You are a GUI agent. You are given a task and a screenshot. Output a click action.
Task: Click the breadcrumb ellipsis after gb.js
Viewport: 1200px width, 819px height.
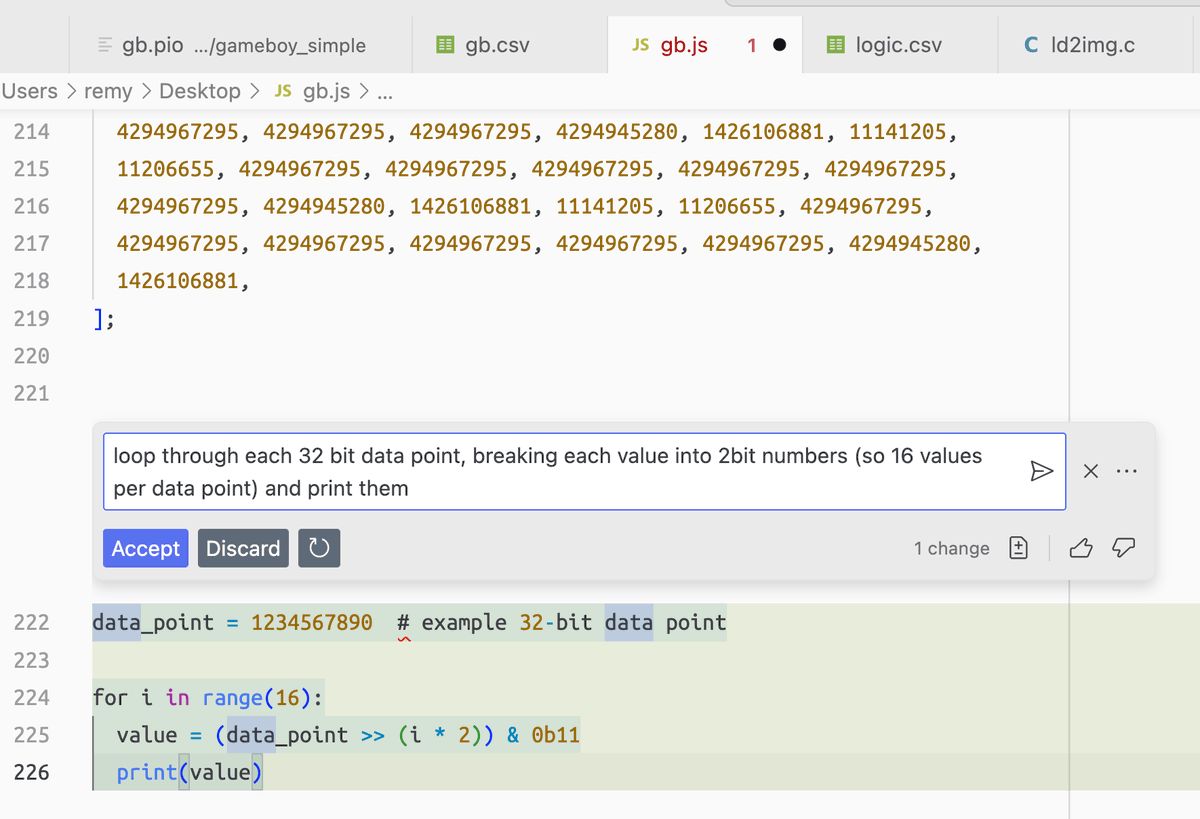384,92
